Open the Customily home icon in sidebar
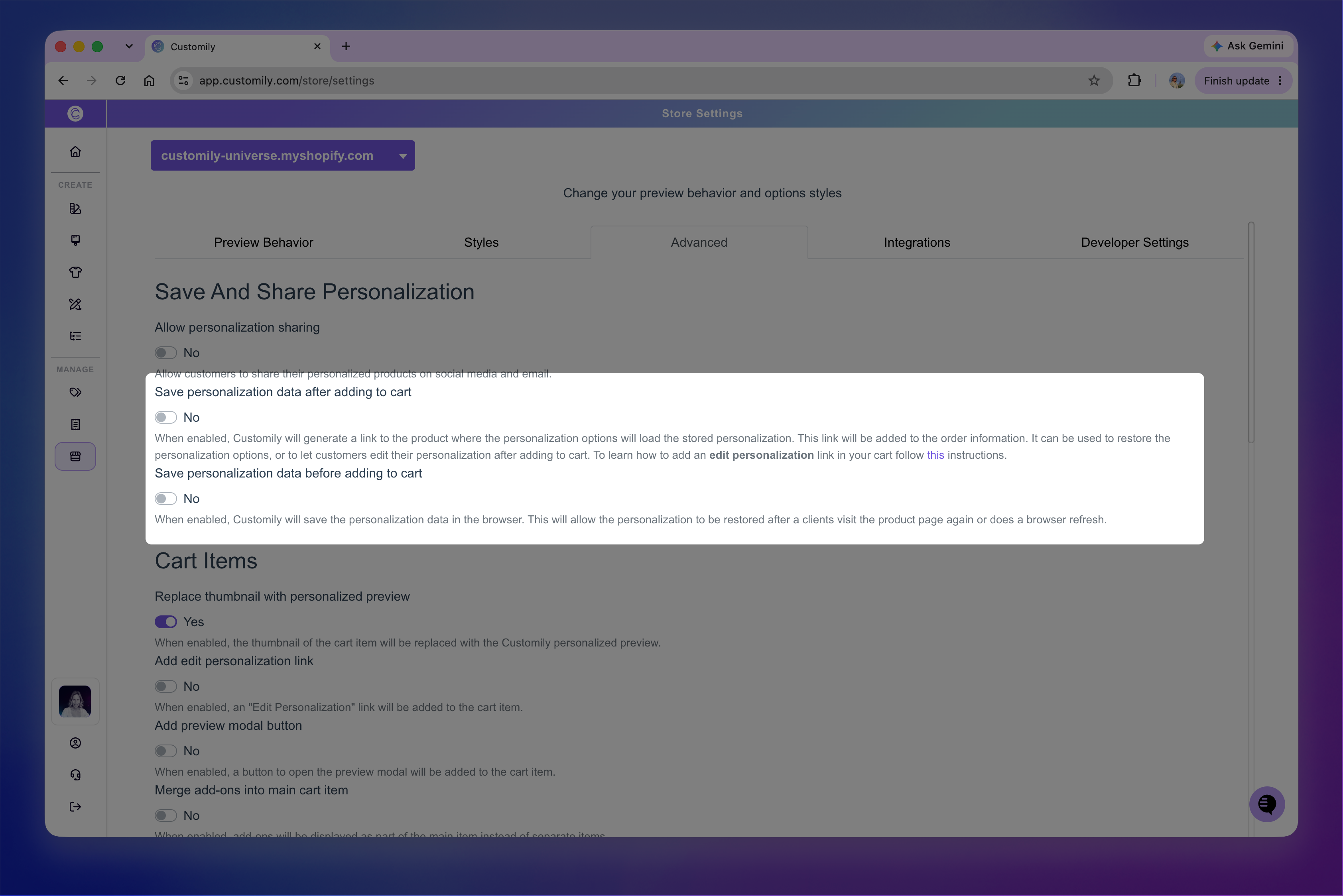Viewport: 1343px width, 896px height. [x=75, y=151]
